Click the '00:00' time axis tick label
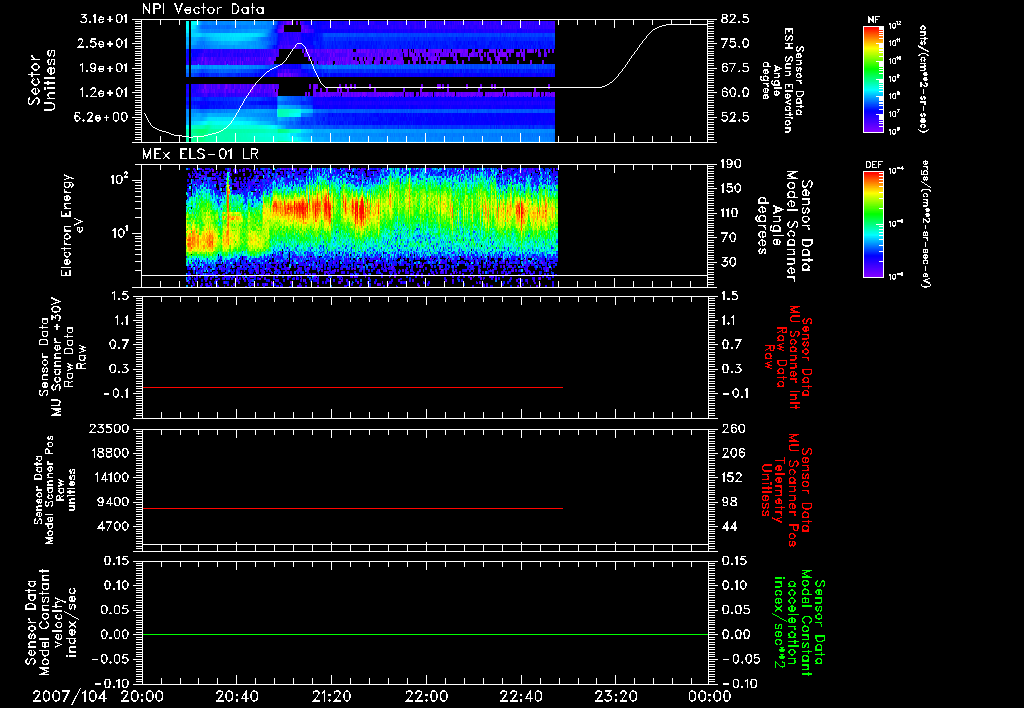The image size is (1024, 708). [709, 697]
